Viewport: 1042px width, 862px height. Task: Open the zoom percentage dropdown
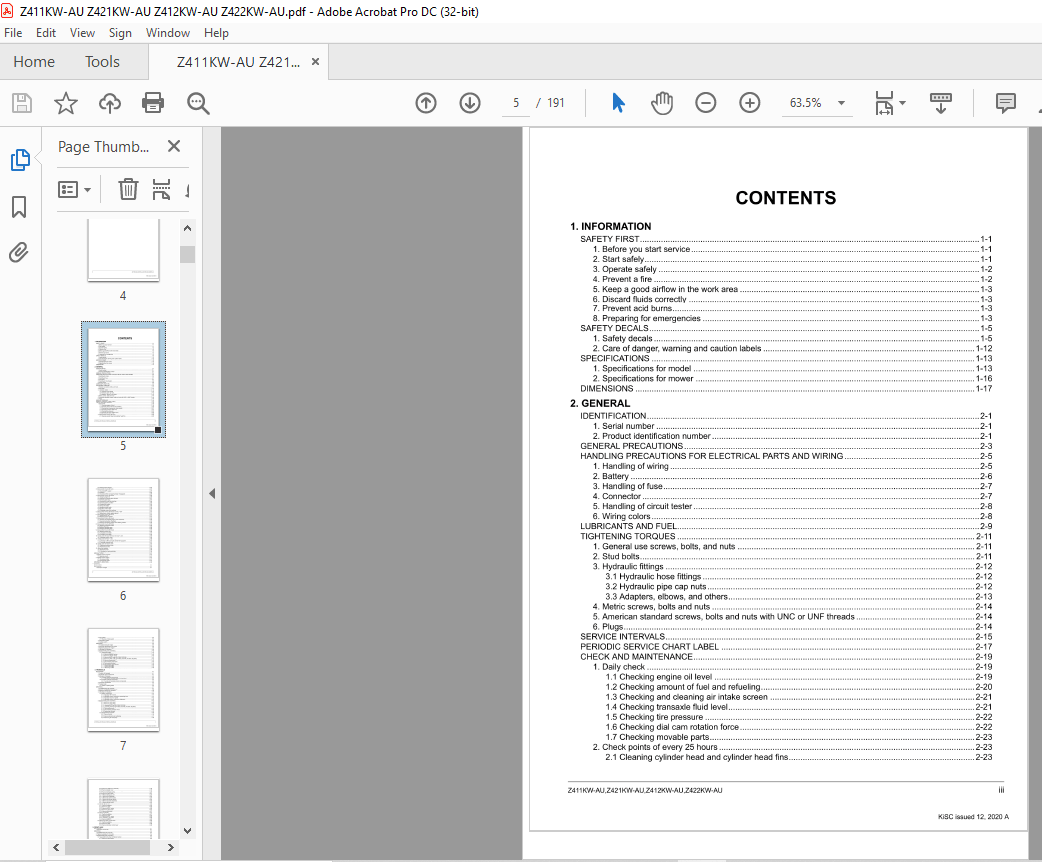pyautogui.click(x=840, y=103)
